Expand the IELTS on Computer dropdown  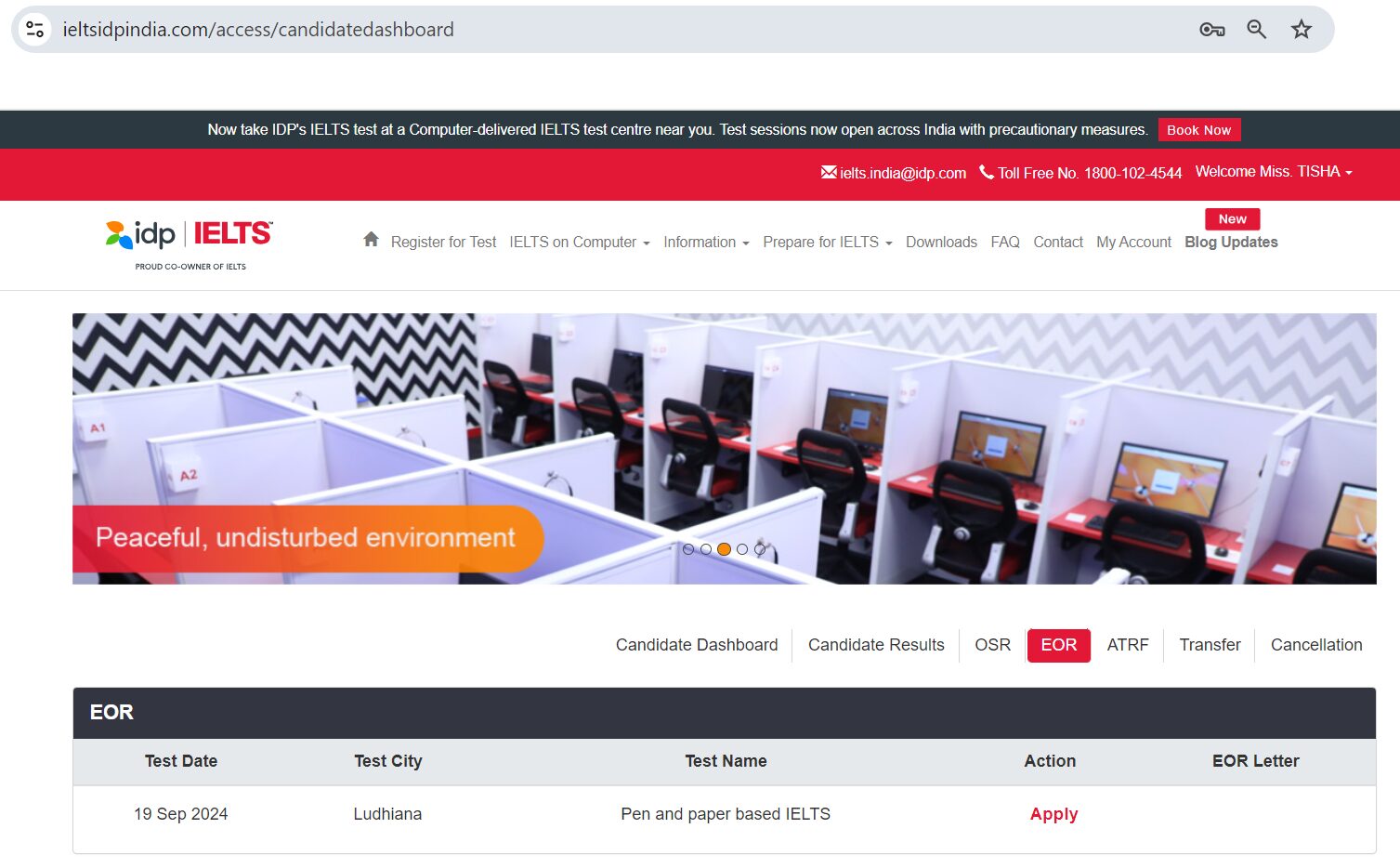tap(579, 242)
